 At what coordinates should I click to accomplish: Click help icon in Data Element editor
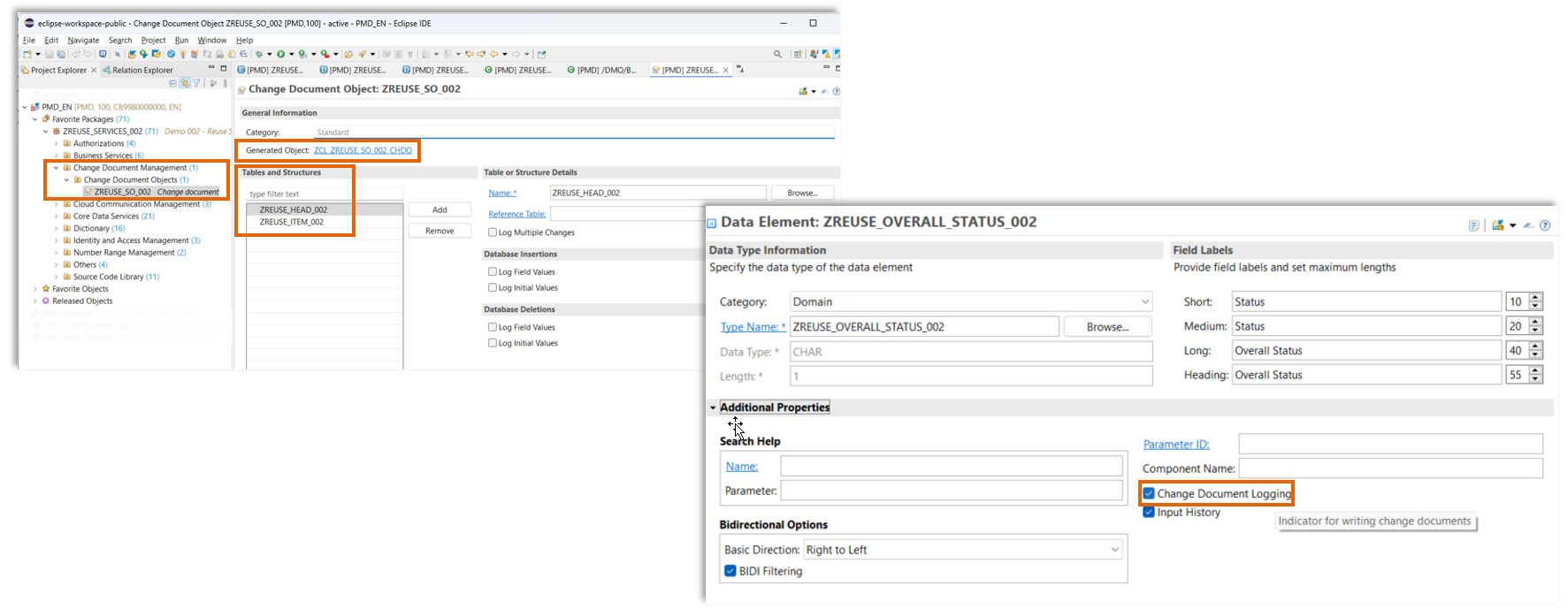pos(1545,225)
